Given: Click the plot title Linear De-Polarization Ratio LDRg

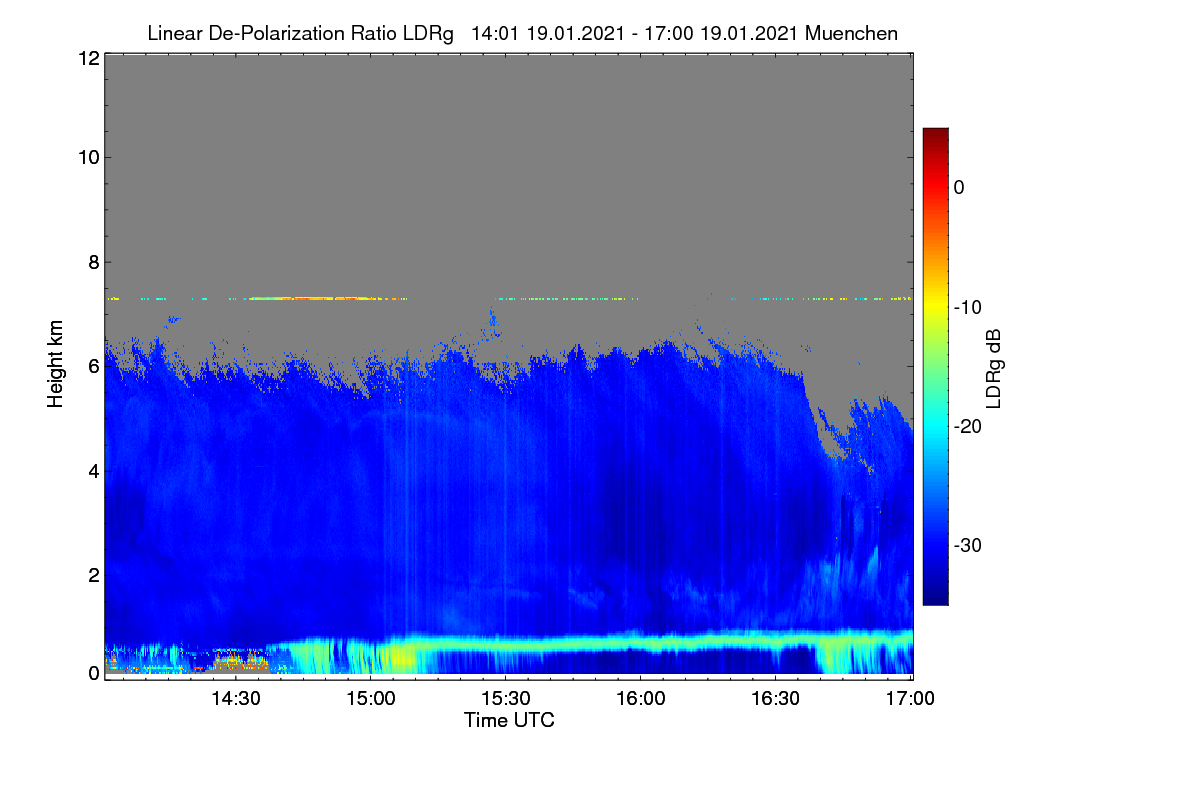Looking at the screenshot, I should 300,34.
